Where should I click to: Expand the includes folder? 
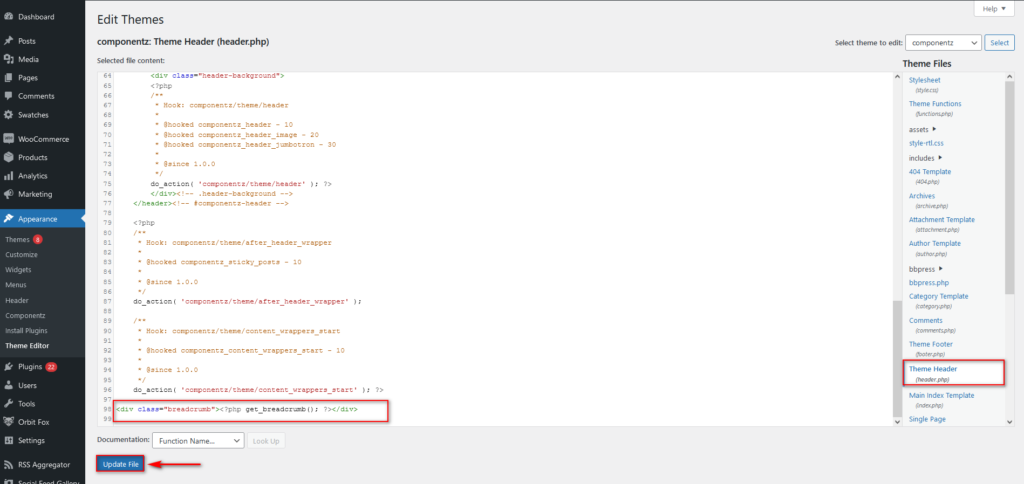tap(925, 157)
